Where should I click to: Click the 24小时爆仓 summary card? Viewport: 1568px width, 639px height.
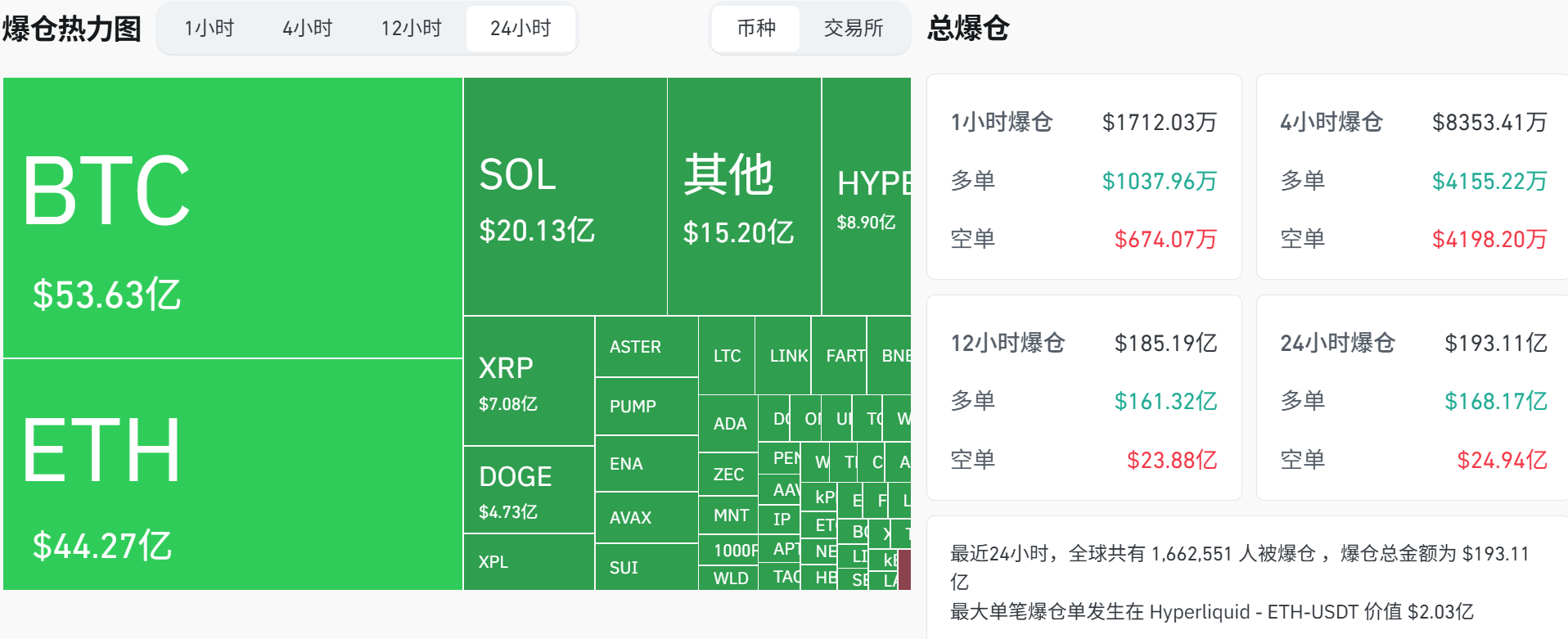coord(1413,398)
